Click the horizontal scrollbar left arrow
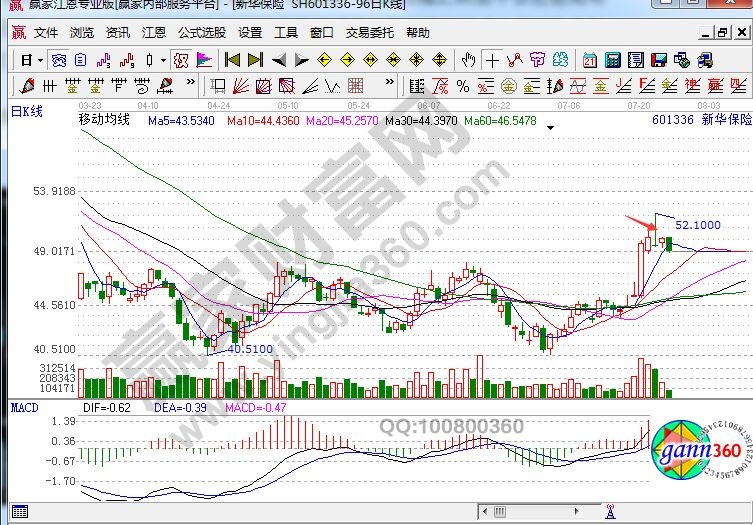Image resolution: width=753 pixels, height=525 pixels. click(x=485, y=512)
